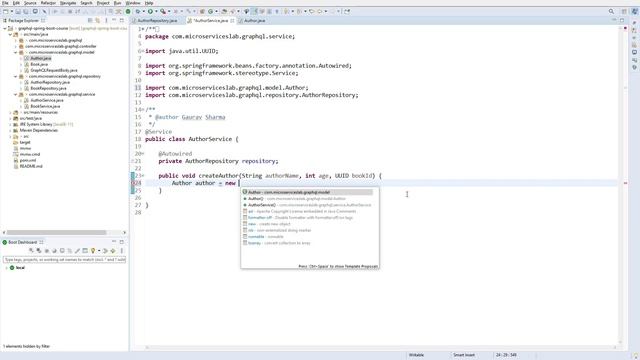
Task: Click the Boot Dashboard filter input field
Action: (x=64, y=260)
